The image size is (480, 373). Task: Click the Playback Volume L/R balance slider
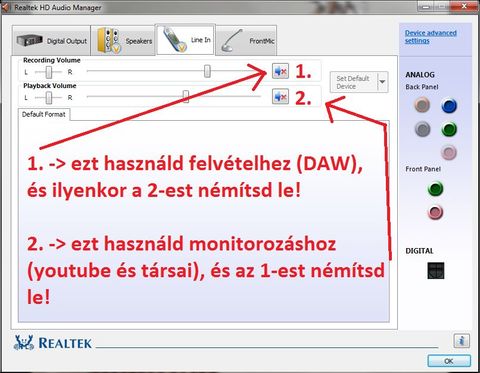[49, 98]
